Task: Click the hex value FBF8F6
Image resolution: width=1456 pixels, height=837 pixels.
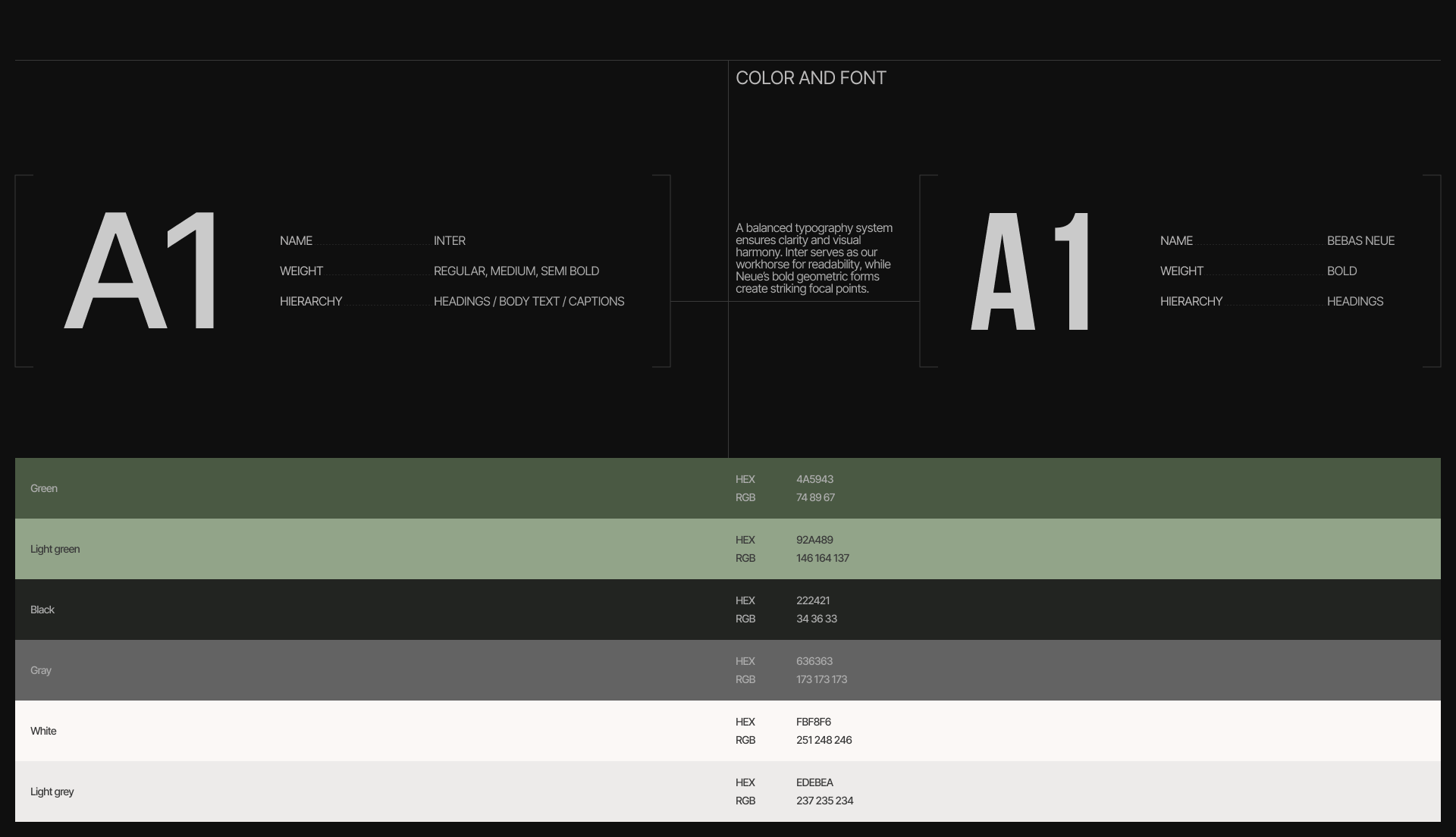Action: click(813, 723)
